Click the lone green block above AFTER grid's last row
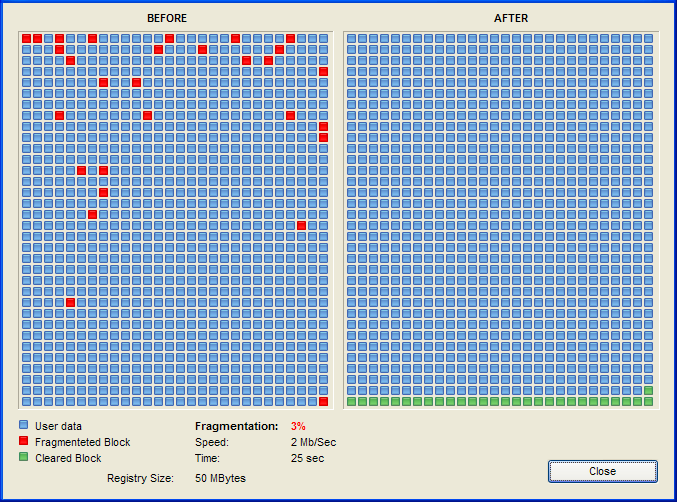This screenshot has width=677, height=502. click(648, 390)
